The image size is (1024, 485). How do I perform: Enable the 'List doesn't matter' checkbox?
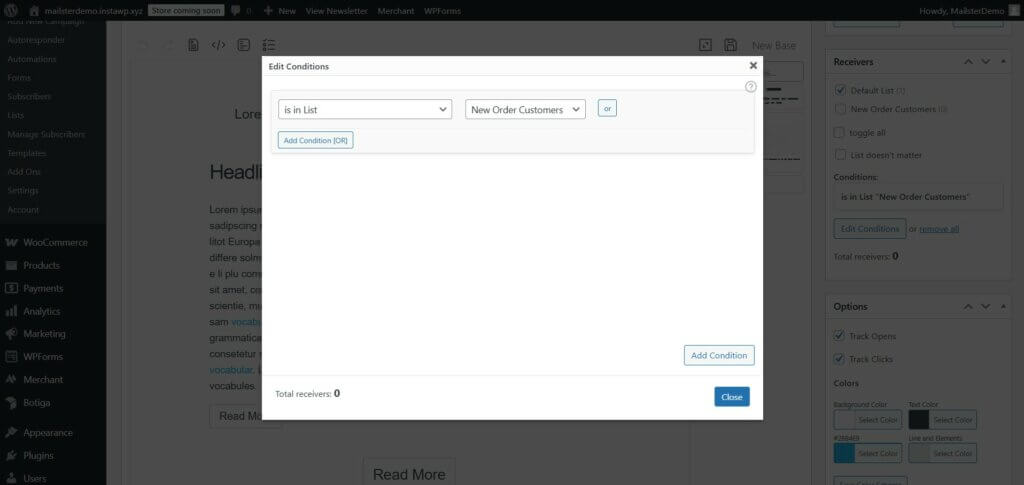point(840,155)
